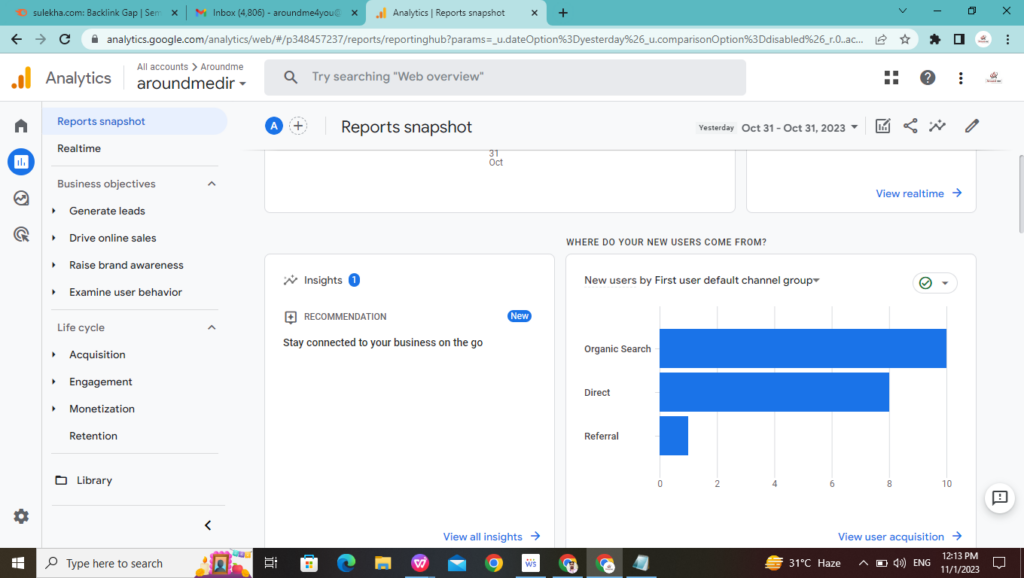Click the Organic Search blue bar
This screenshot has height=578, width=1024.
[x=800, y=348]
